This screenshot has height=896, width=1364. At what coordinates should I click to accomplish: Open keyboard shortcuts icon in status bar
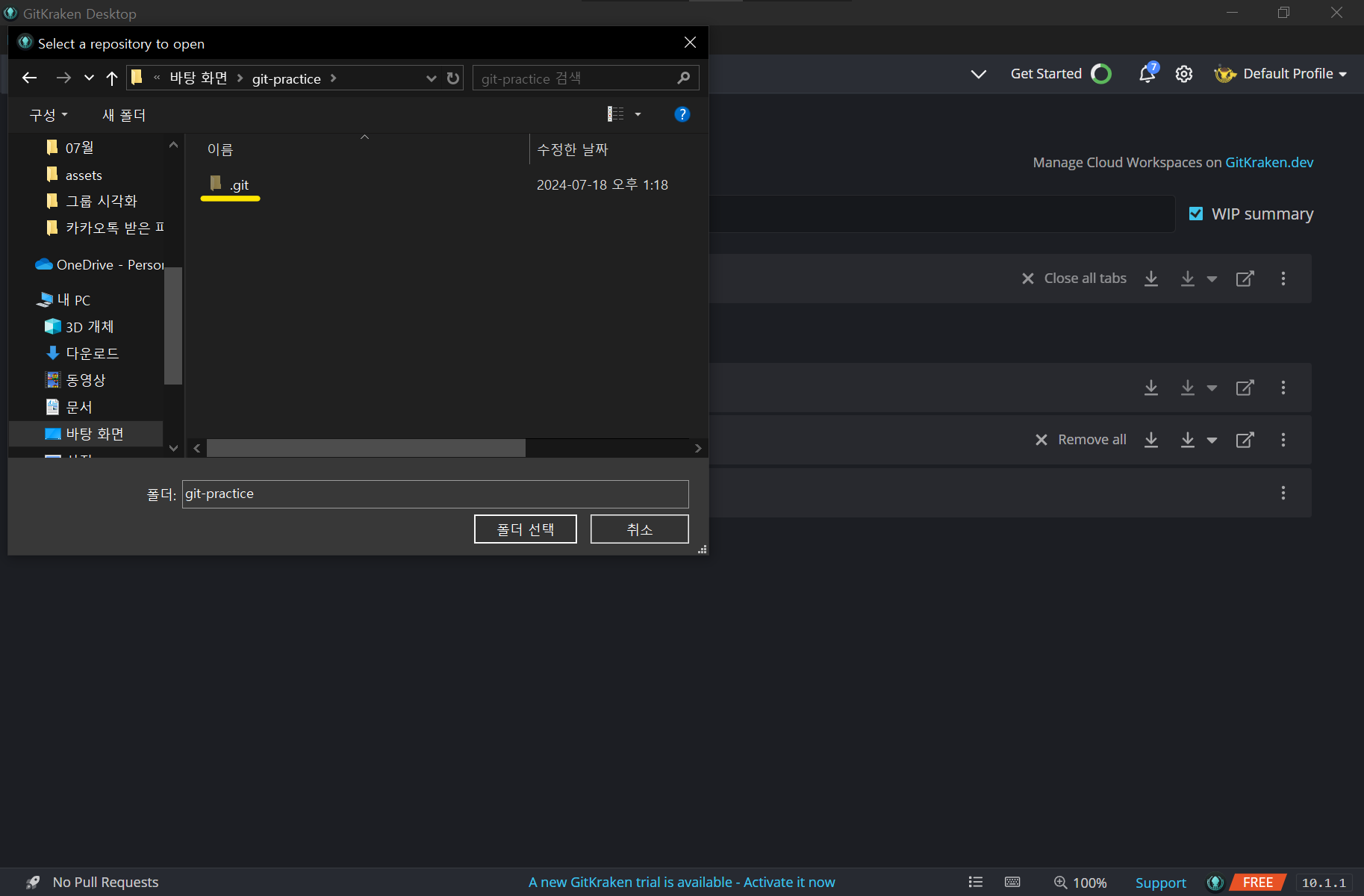pyautogui.click(x=1012, y=882)
